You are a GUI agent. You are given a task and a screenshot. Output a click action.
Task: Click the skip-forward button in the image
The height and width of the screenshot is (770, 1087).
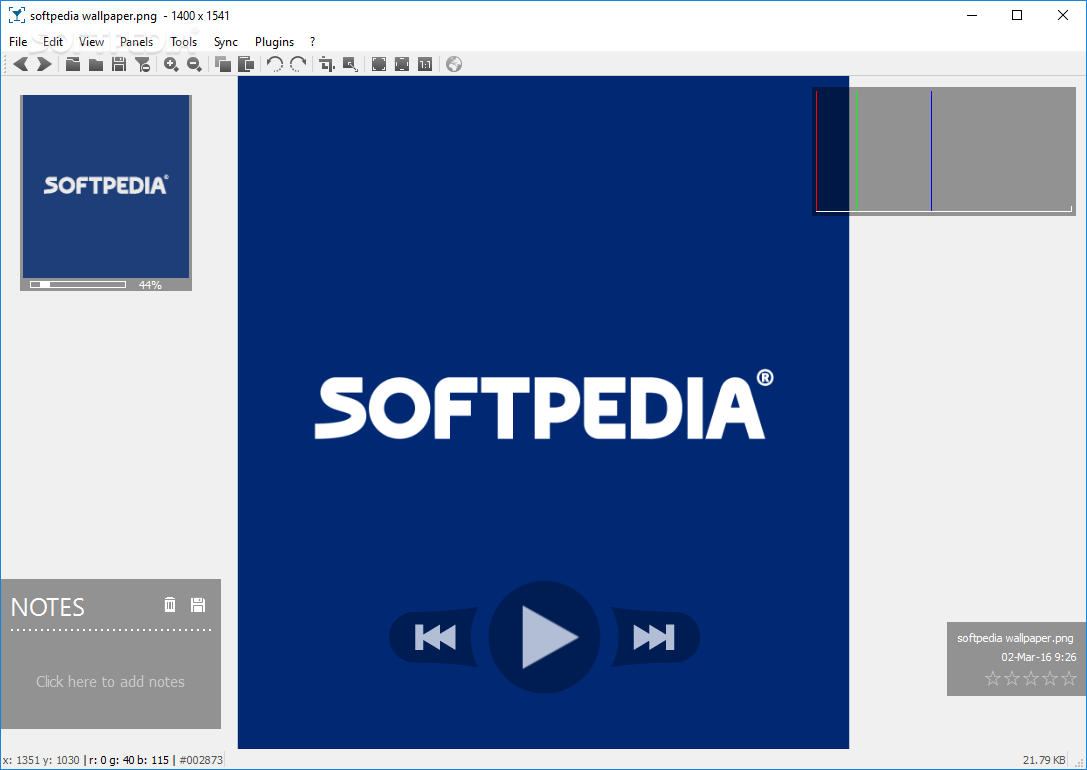(x=654, y=637)
